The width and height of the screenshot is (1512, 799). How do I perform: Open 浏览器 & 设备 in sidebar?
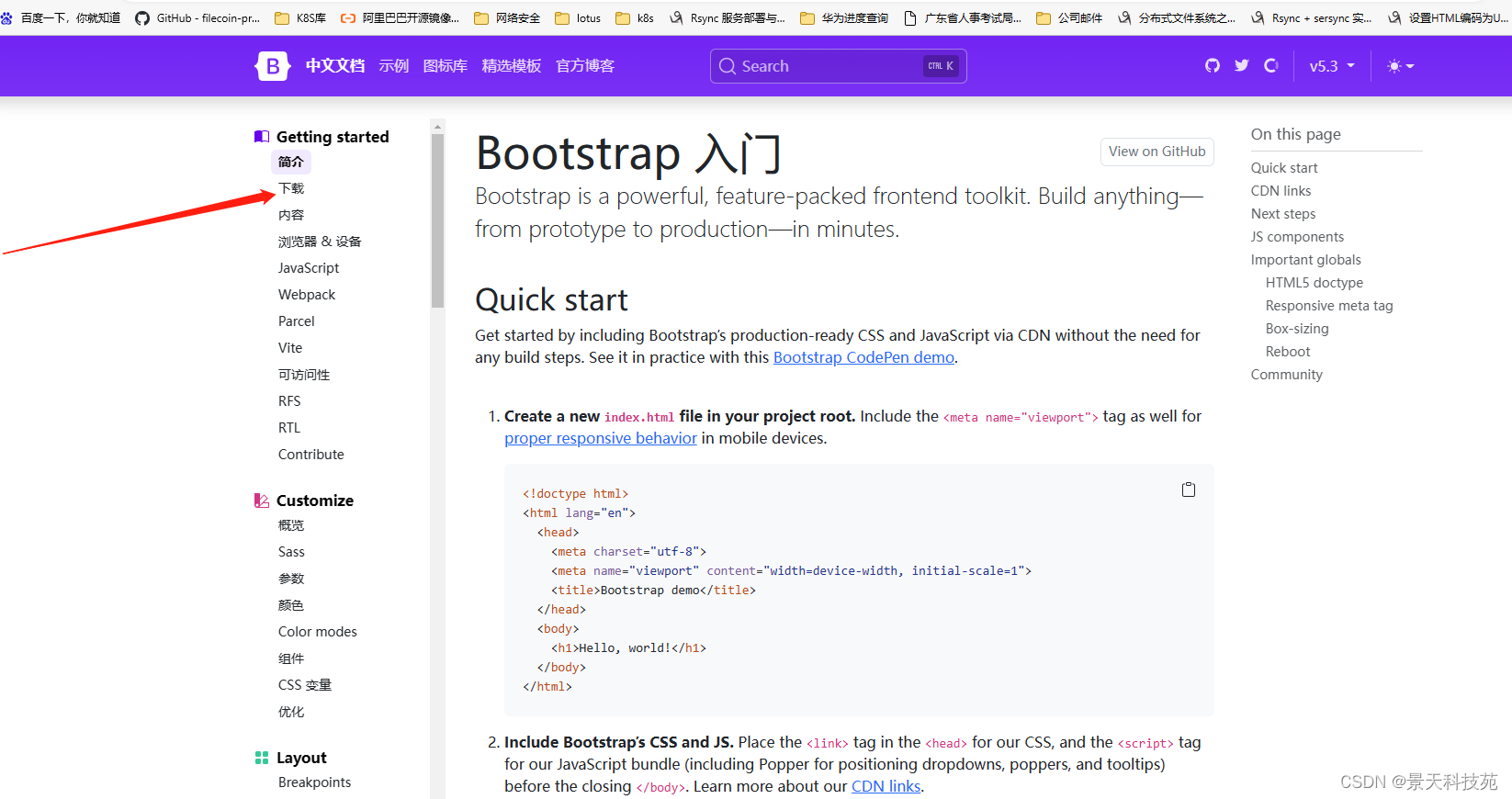click(320, 242)
